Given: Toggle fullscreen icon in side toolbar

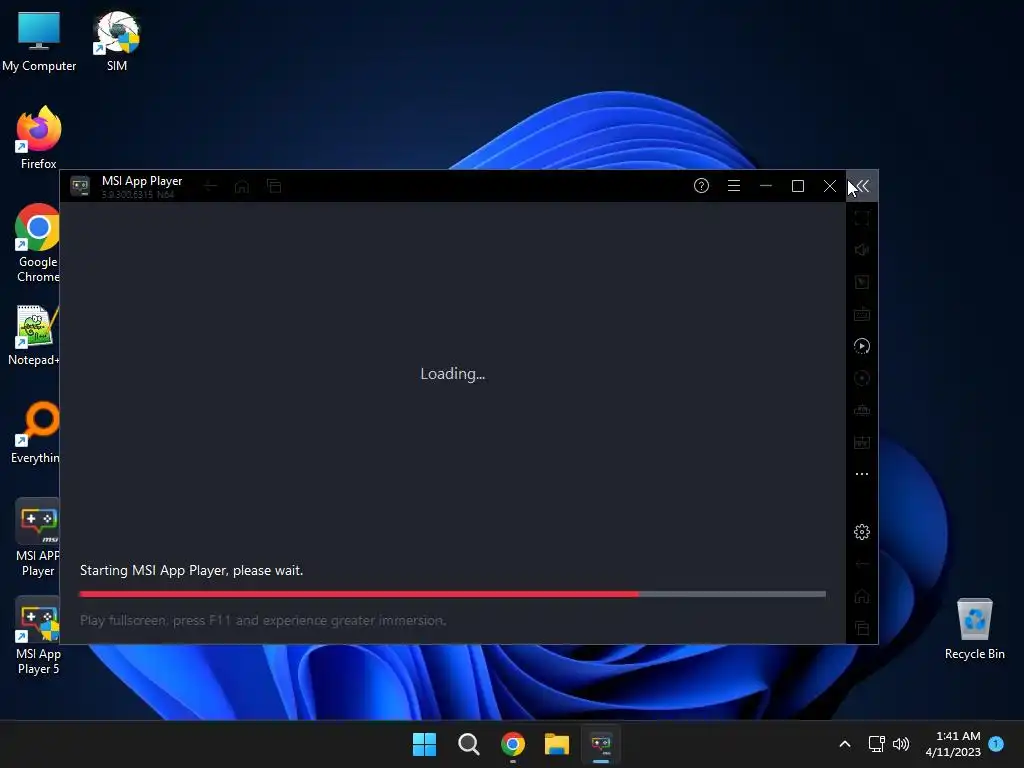Looking at the screenshot, I should point(862,219).
